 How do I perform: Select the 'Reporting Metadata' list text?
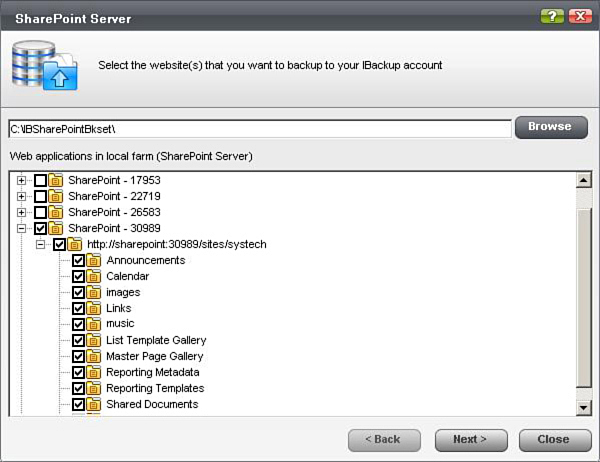coord(153,372)
